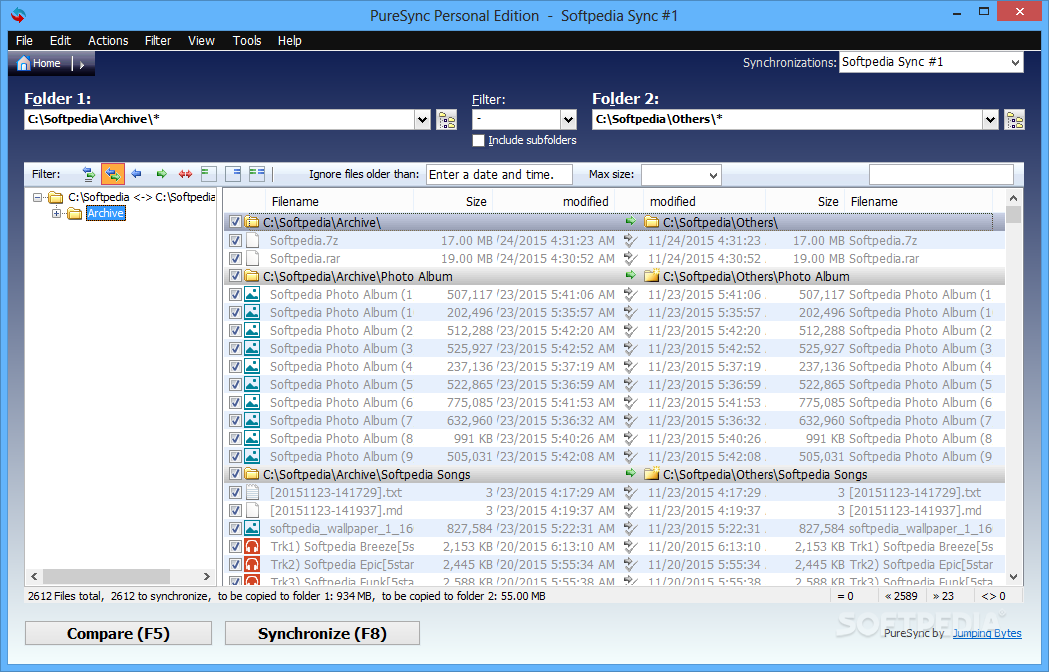Open the Synchronizations dropdown

[1015, 62]
